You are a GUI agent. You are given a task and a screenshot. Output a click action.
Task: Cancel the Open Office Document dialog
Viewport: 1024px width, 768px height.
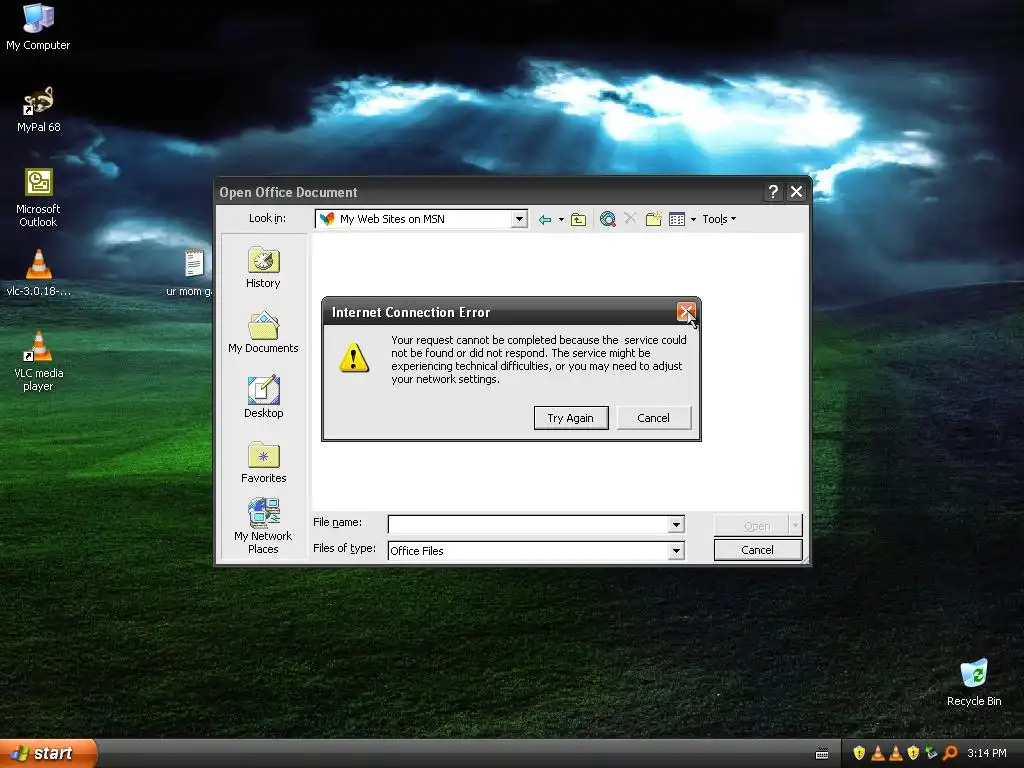[758, 550]
